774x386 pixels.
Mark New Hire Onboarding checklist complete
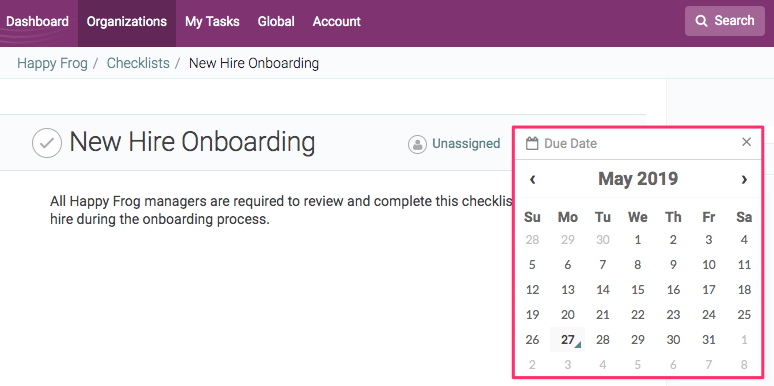click(x=47, y=143)
